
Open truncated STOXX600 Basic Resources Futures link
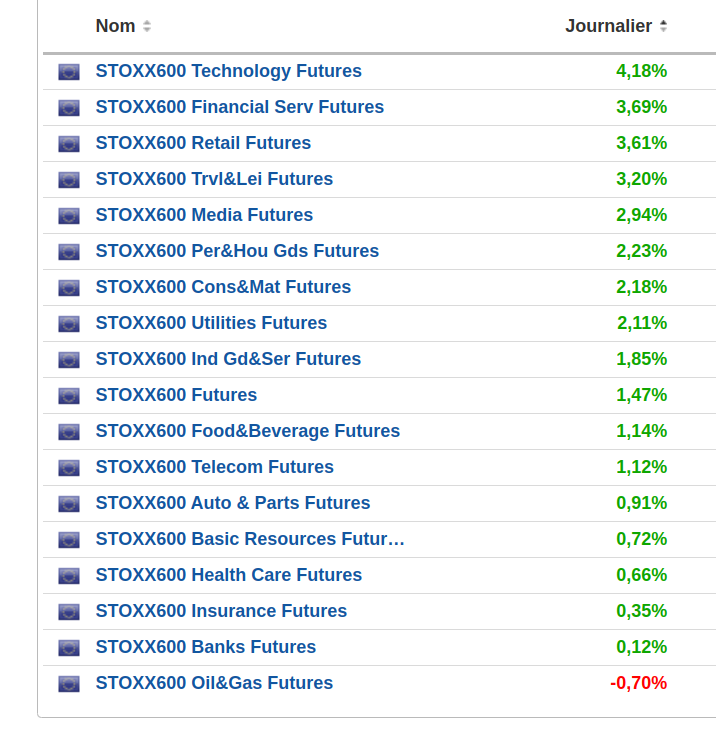[x=250, y=539]
